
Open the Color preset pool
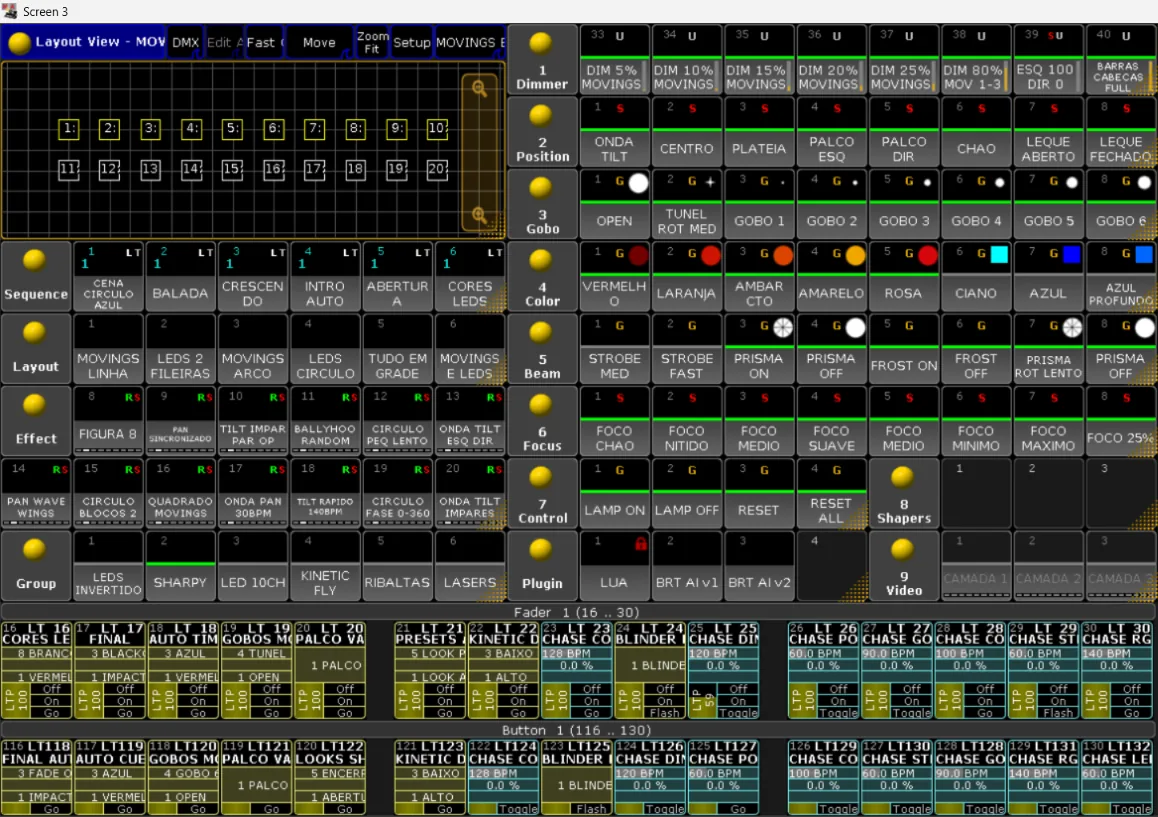click(542, 276)
